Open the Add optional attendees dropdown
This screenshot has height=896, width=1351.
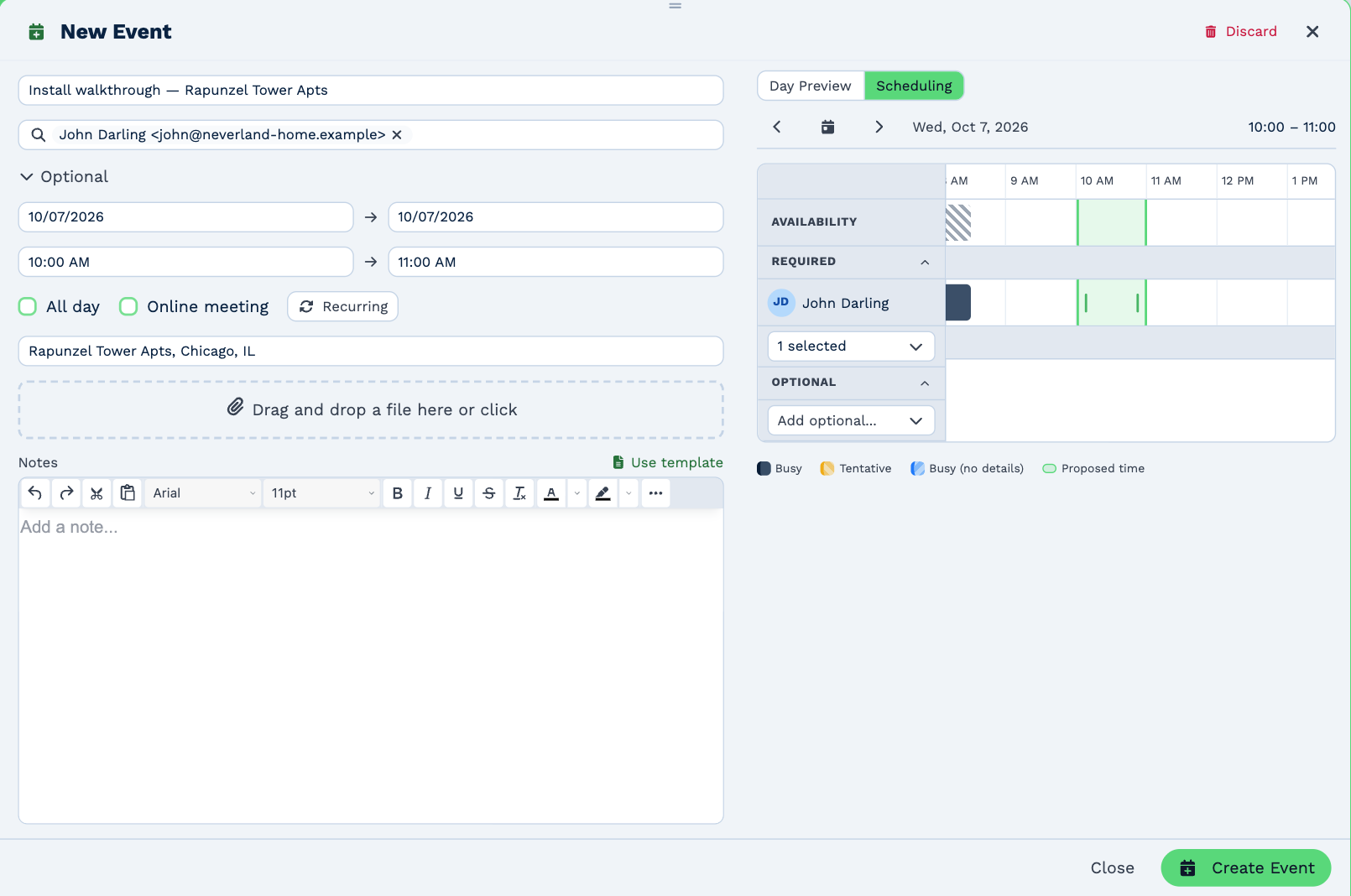click(x=851, y=421)
